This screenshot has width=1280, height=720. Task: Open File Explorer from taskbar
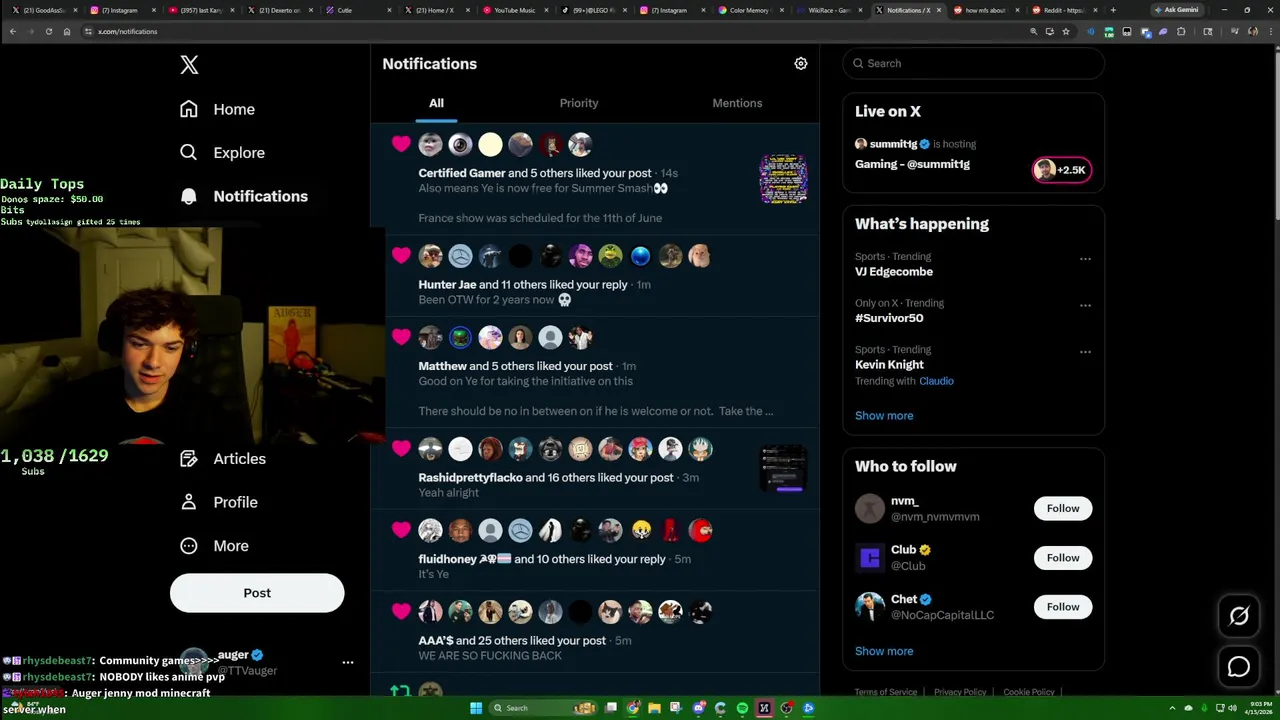pos(655,708)
